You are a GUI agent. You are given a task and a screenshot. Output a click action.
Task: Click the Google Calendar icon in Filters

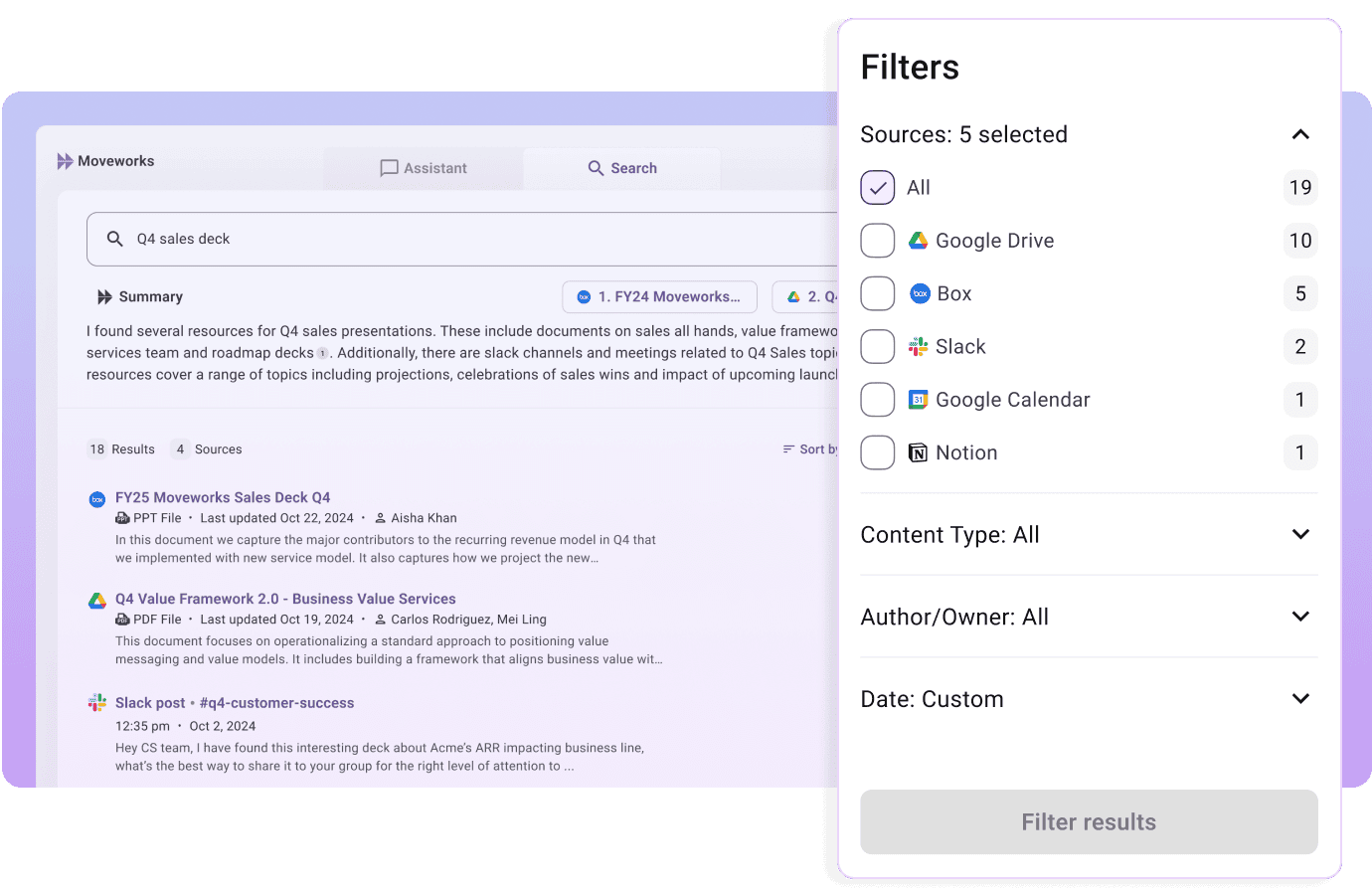tap(917, 399)
